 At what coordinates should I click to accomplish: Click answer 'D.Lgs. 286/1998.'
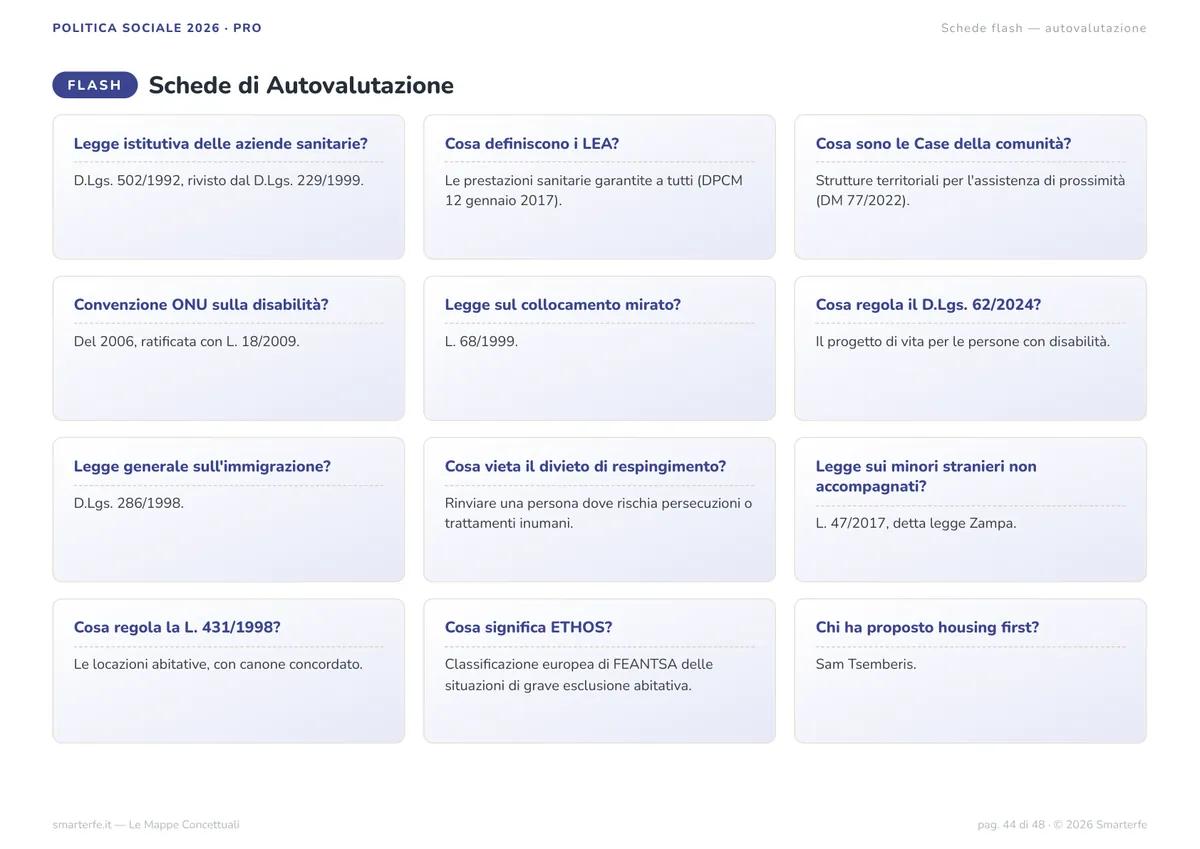pos(129,503)
